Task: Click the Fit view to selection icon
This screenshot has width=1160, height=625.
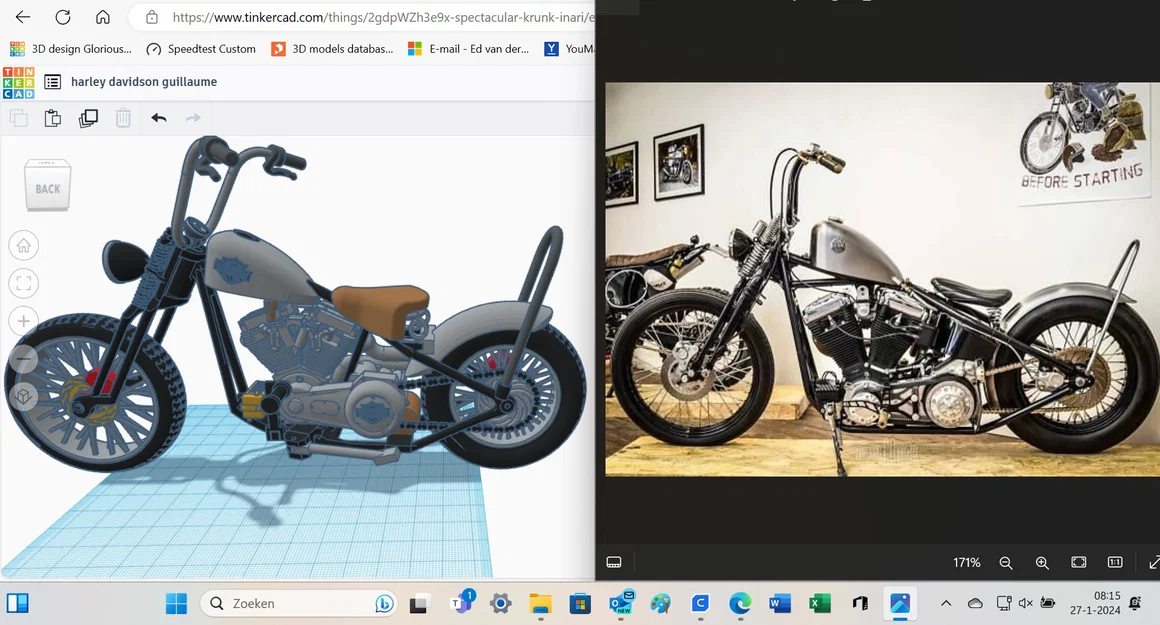Action: tap(23, 283)
